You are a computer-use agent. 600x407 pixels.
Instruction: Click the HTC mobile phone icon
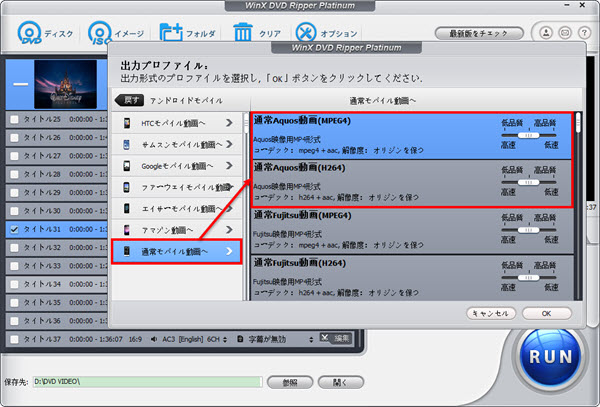pyautogui.click(x=127, y=123)
